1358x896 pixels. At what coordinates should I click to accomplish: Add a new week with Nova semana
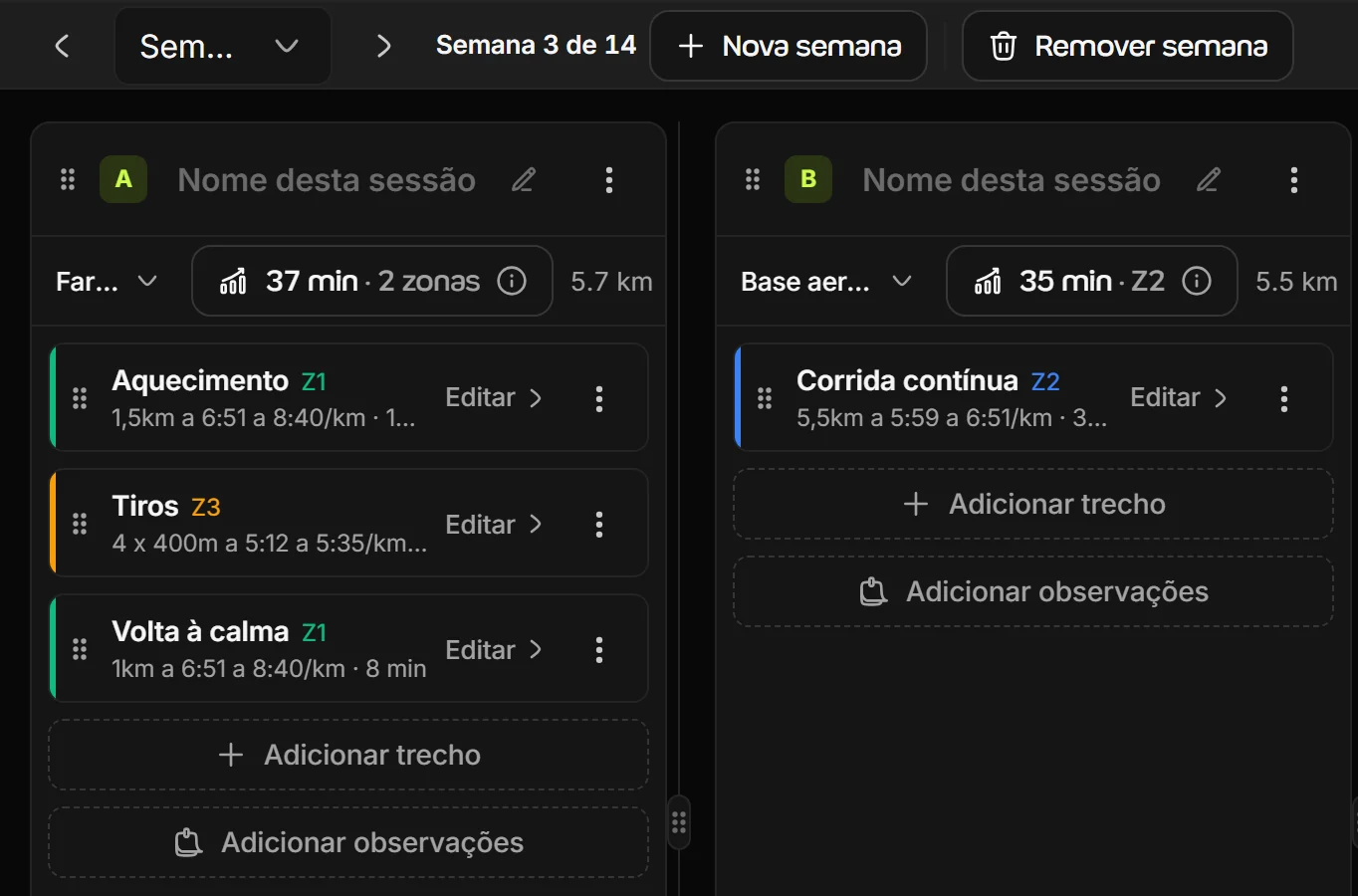point(789,46)
